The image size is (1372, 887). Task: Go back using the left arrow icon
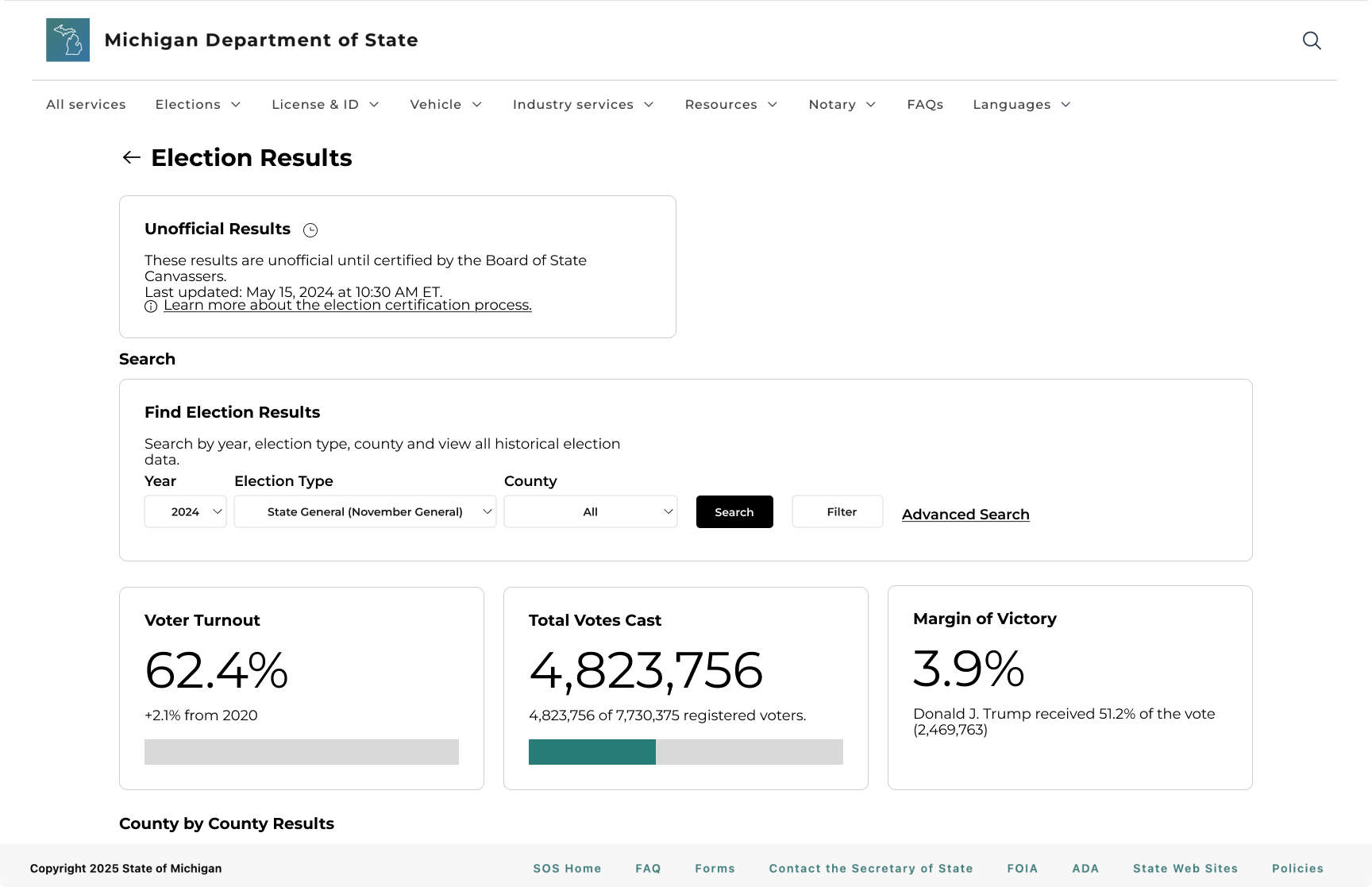click(x=132, y=157)
